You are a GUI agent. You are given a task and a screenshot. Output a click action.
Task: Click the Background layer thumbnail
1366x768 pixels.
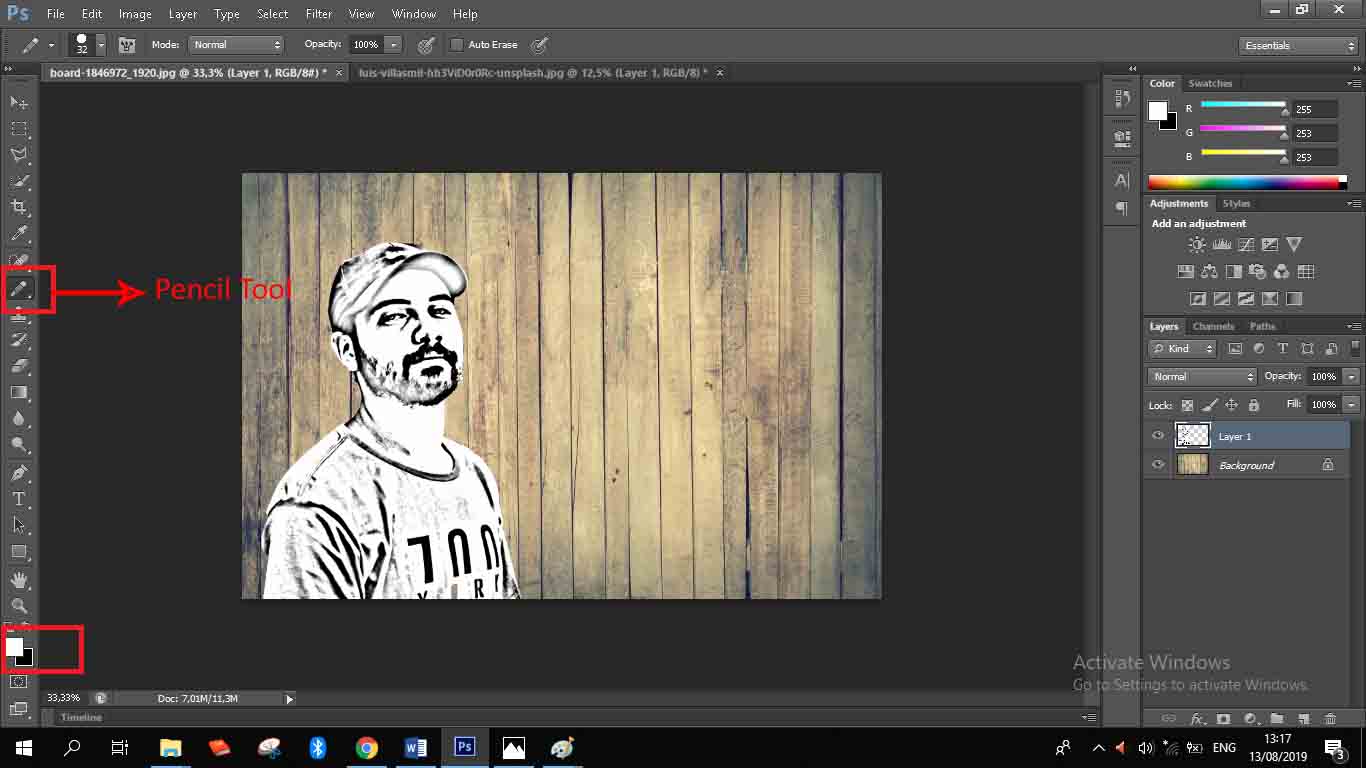(x=1192, y=465)
